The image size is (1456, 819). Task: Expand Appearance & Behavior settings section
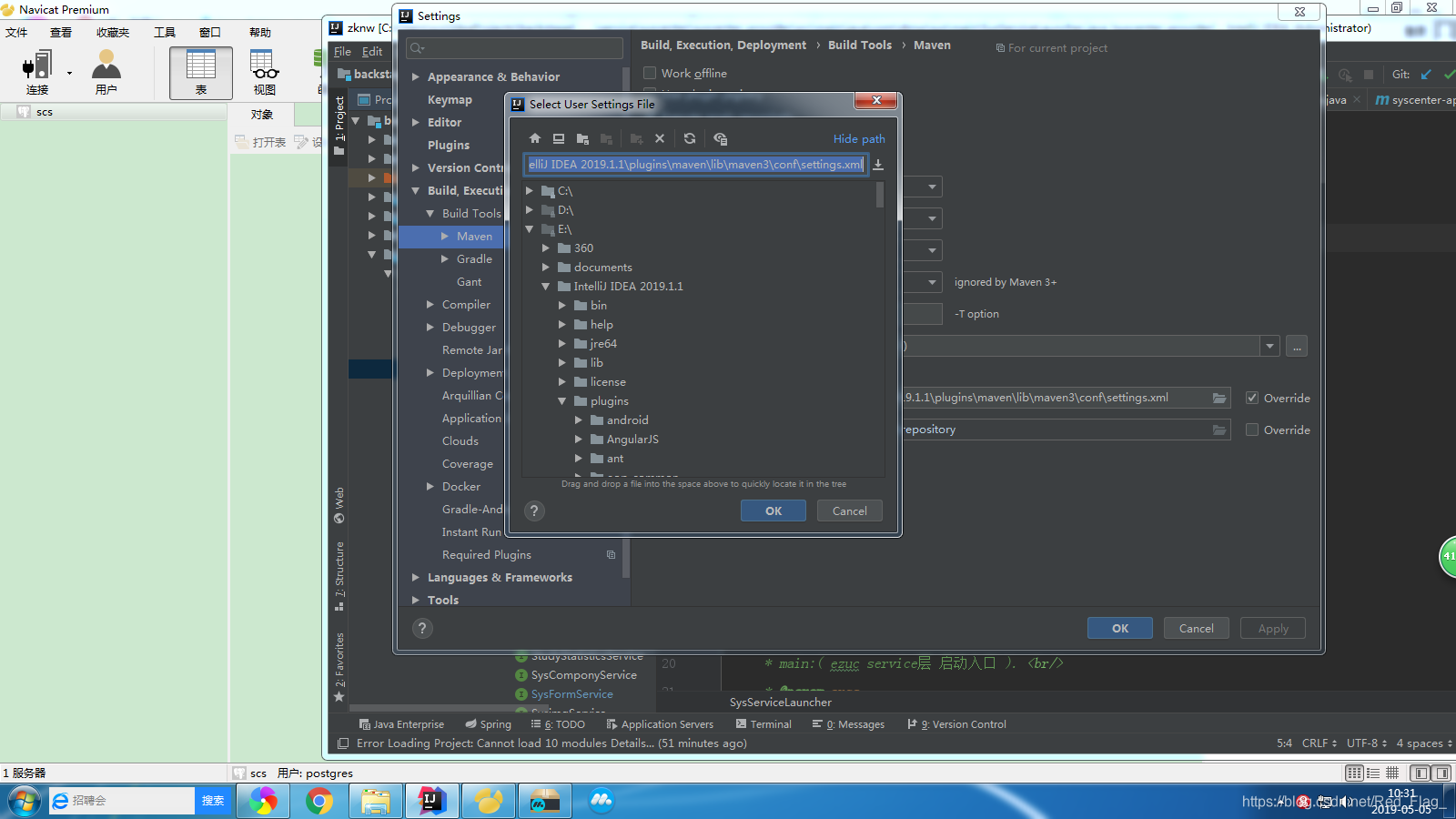[x=415, y=77]
